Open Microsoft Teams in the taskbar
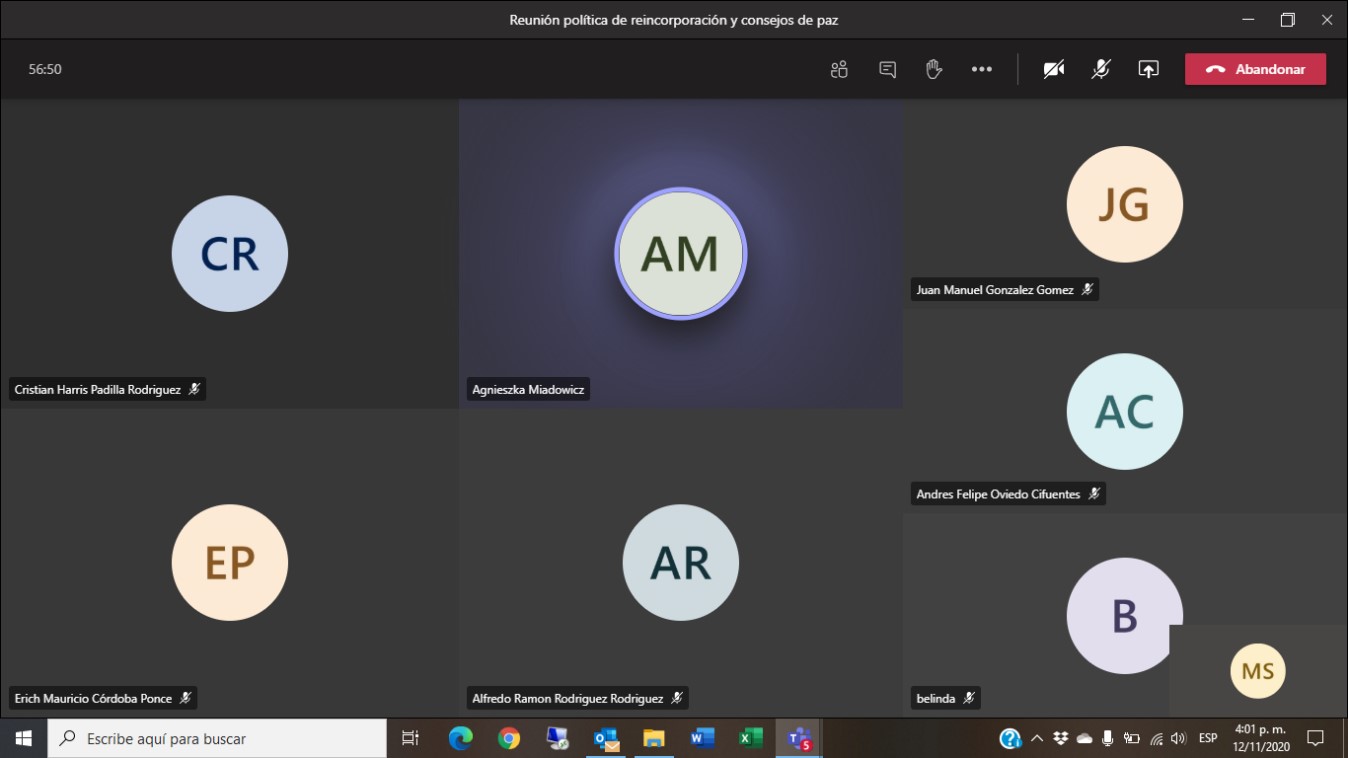Image resolution: width=1348 pixels, height=758 pixels. (x=798, y=738)
